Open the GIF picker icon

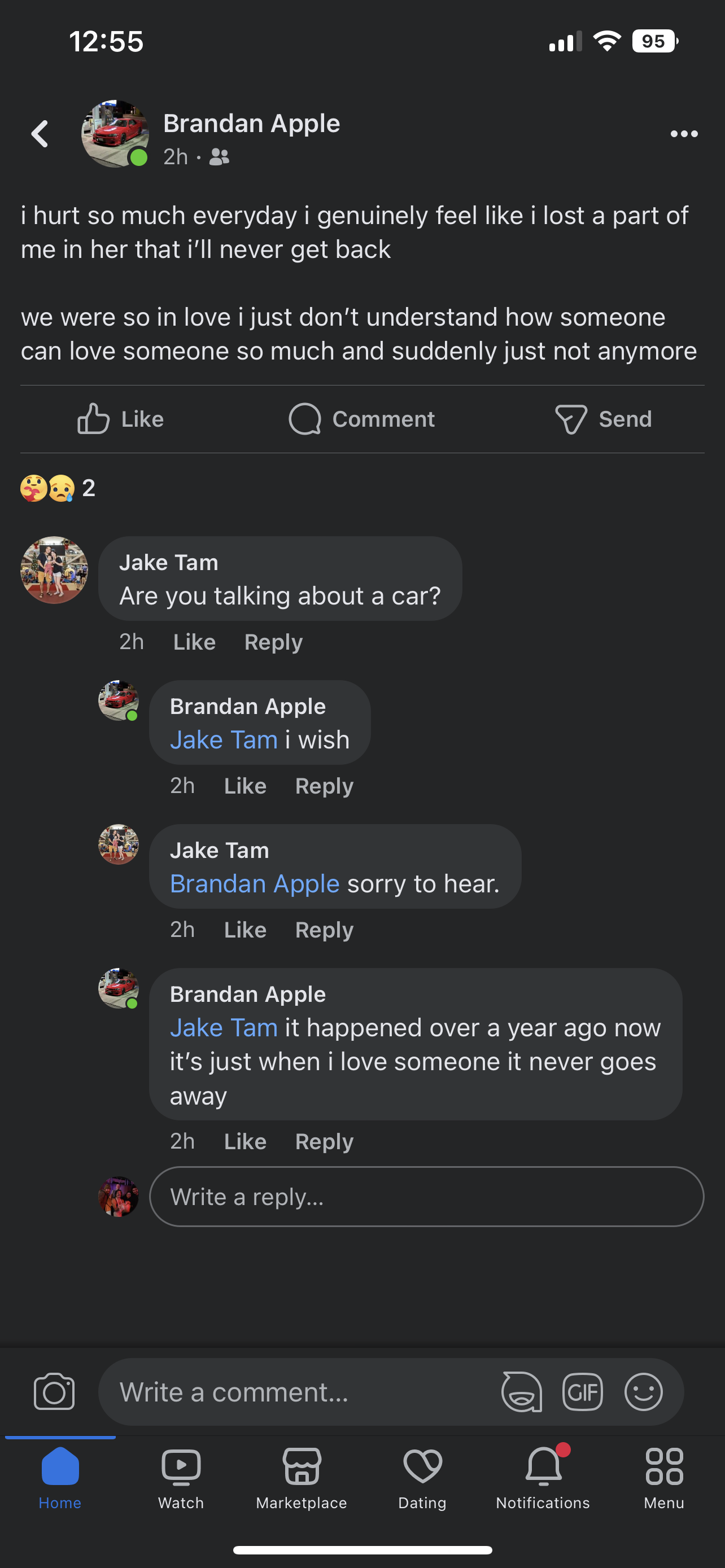tap(583, 1391)
